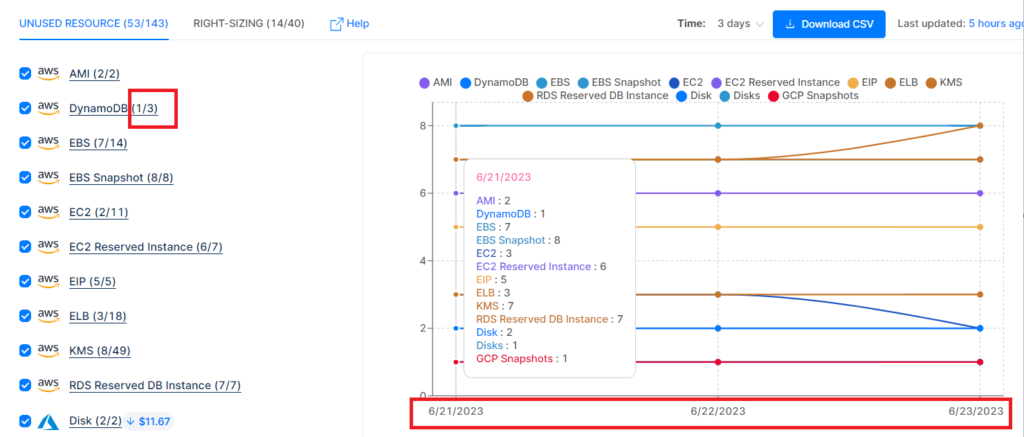
Task: Toggle the GCP Snapshots legend entry
Action: (x=814, y=96)
